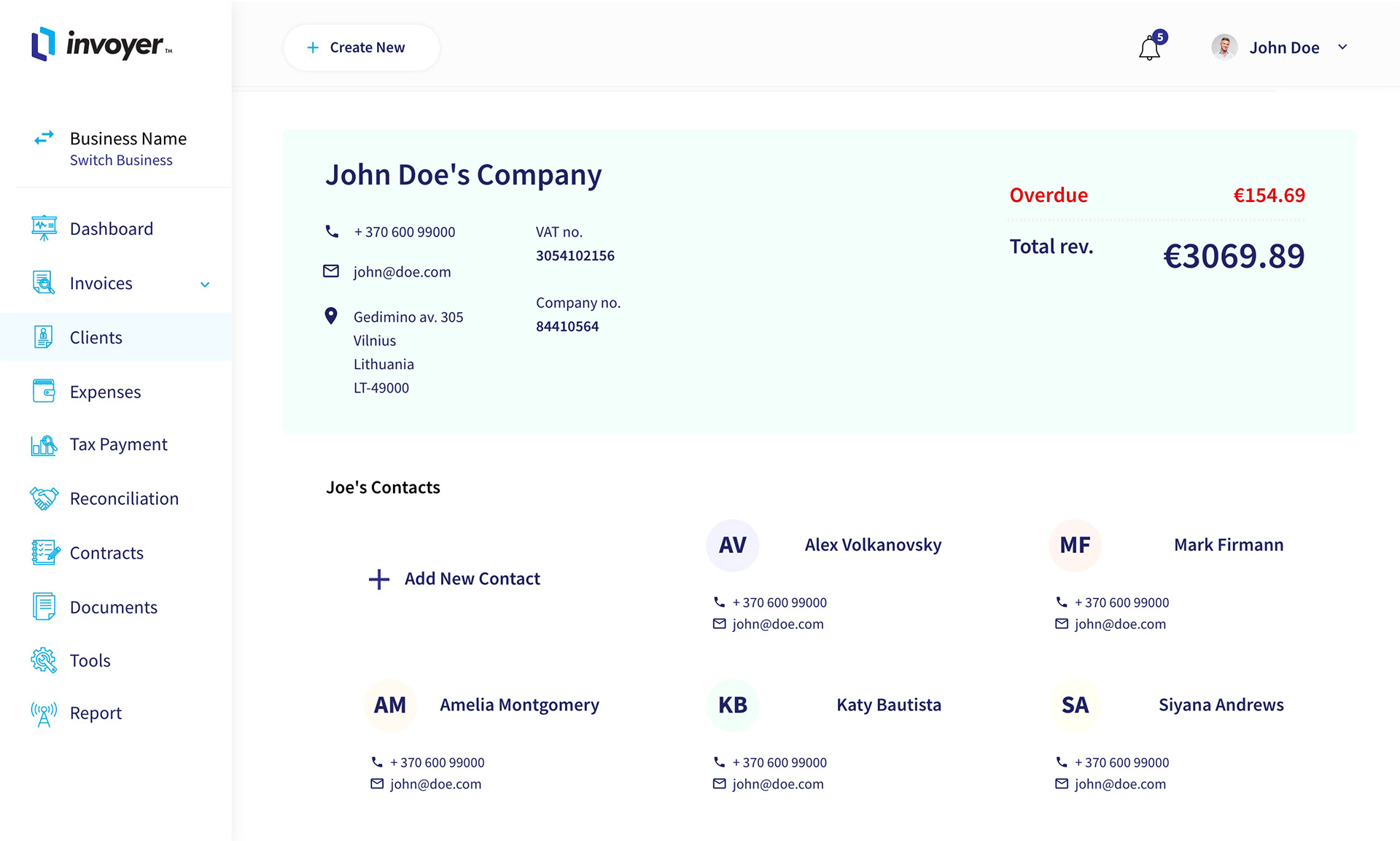
Task: Open Katy Bautista's KB avatar
Action: (732, 705)
